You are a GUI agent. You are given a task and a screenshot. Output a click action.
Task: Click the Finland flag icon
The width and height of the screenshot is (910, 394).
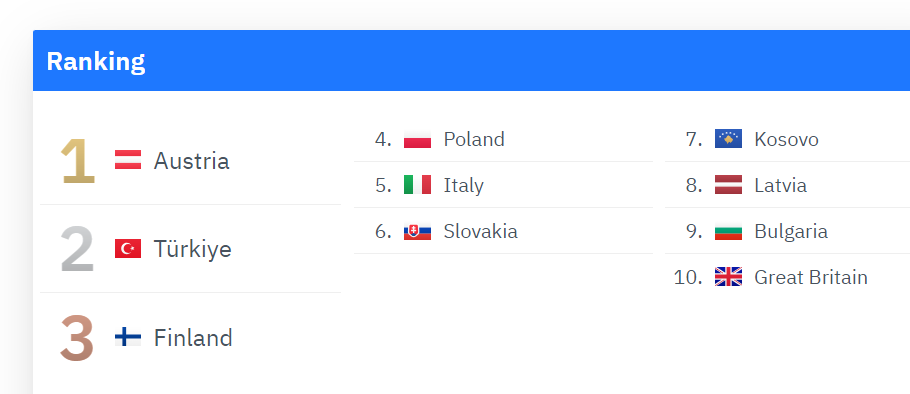click(128, 337)
